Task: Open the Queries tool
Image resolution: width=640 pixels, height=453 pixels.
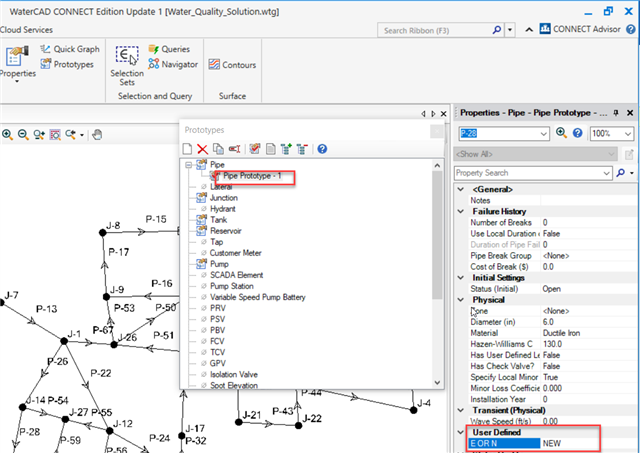Action: 174,48
